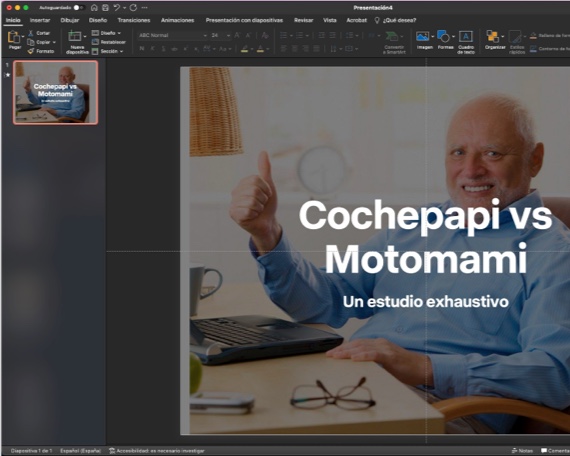570x456 pixels.
Task: Open the Insertar tab
Action: pyautogui.click(x=40, y=20)
